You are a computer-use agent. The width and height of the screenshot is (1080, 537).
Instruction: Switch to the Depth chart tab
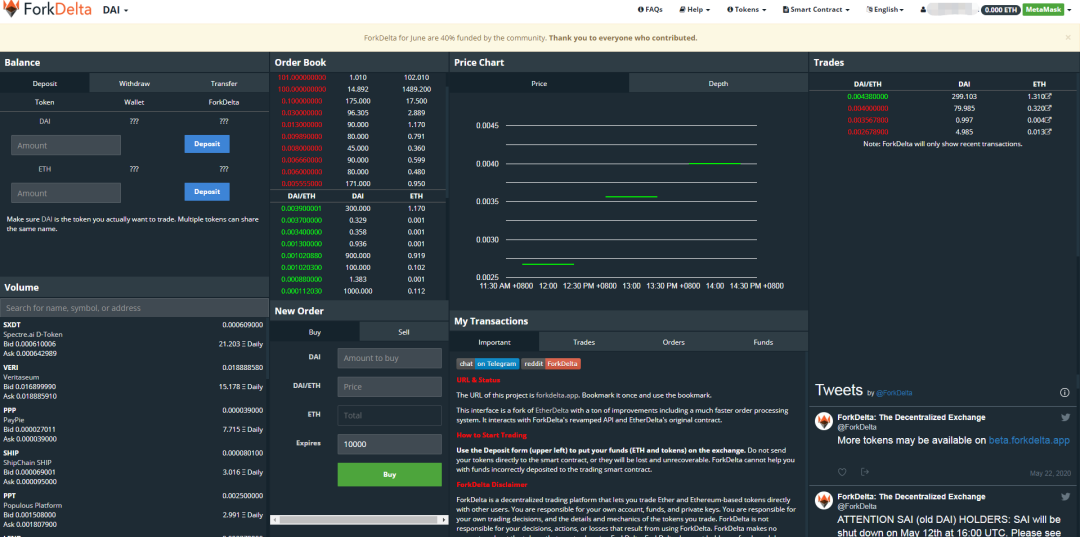718,83
